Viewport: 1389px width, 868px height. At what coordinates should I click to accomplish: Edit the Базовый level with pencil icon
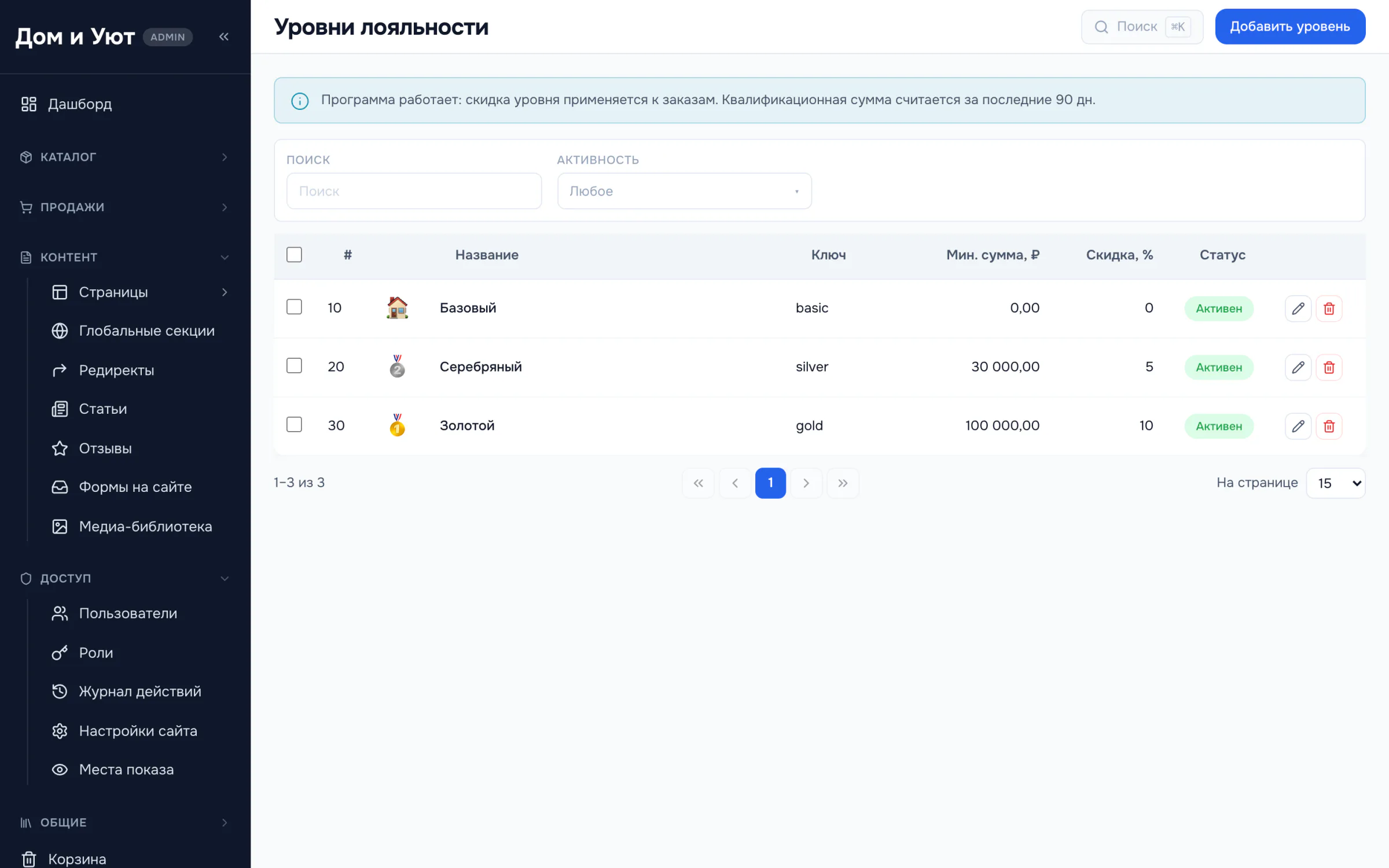(1298, 308)
